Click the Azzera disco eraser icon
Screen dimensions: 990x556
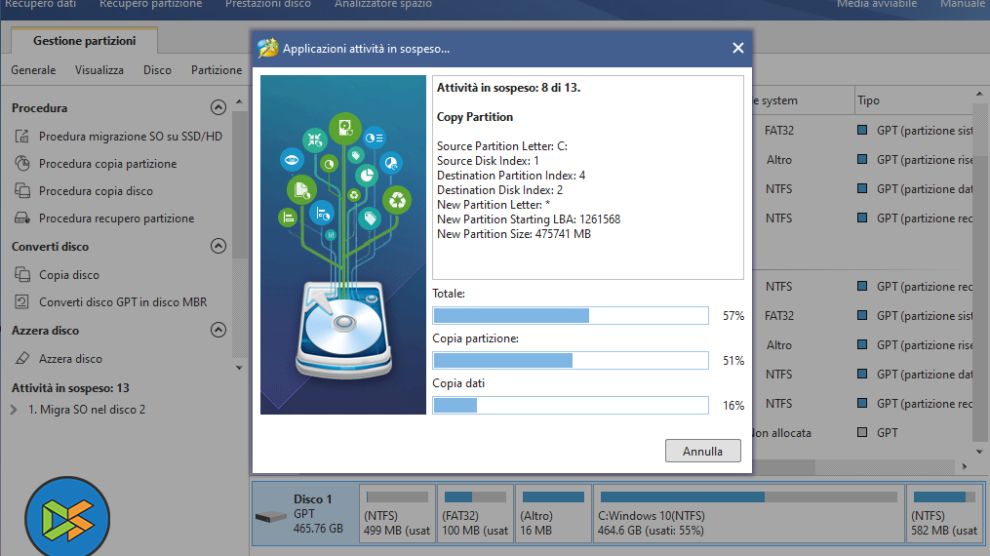pyautogui.click(x=22, y=358)
